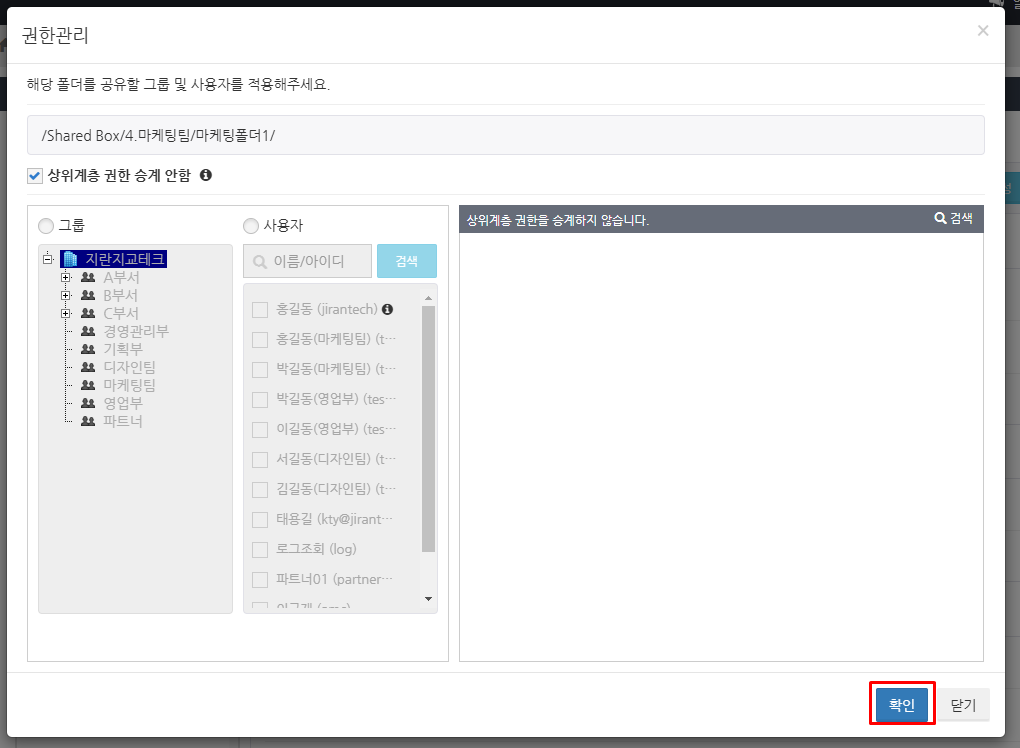
Task: Click the info icon next to 홍길동 (jirantech)
Action: click(388, 310)
